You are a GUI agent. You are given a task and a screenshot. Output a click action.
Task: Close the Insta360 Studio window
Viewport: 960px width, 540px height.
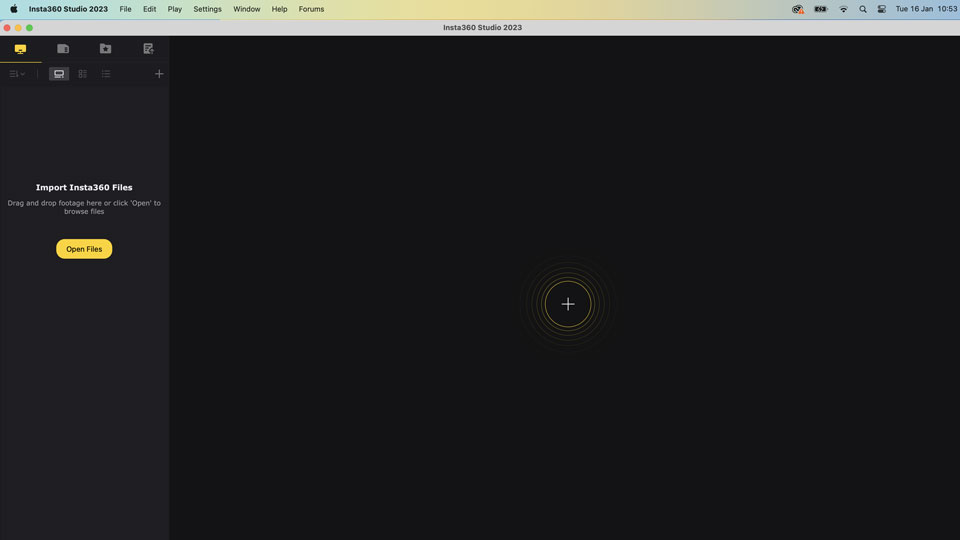pos(7,28)
